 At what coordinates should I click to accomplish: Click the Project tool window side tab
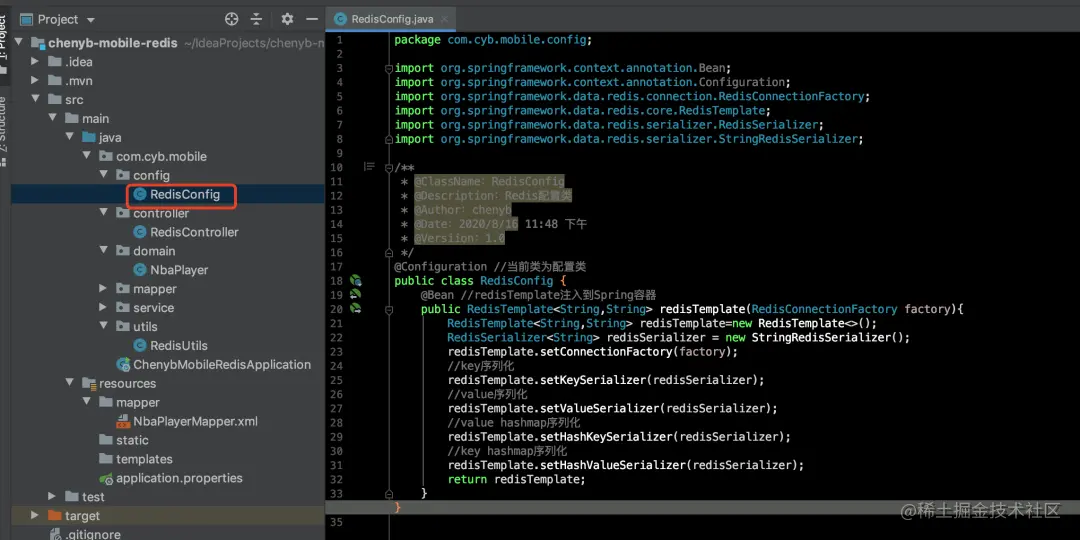[x=4, y=46]
